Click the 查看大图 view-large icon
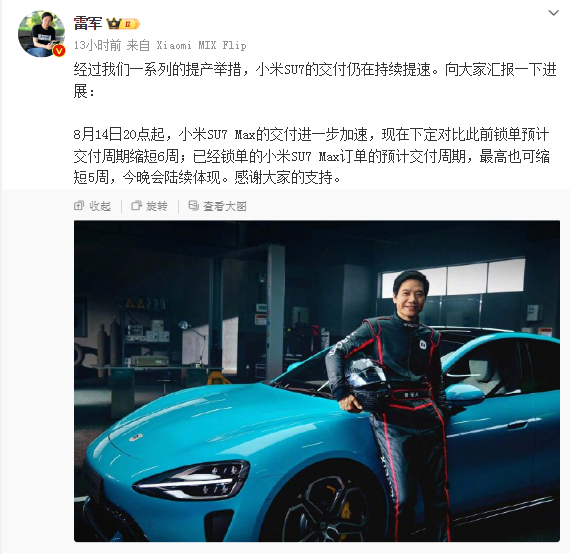570x554 pixels. coord(193,205)
